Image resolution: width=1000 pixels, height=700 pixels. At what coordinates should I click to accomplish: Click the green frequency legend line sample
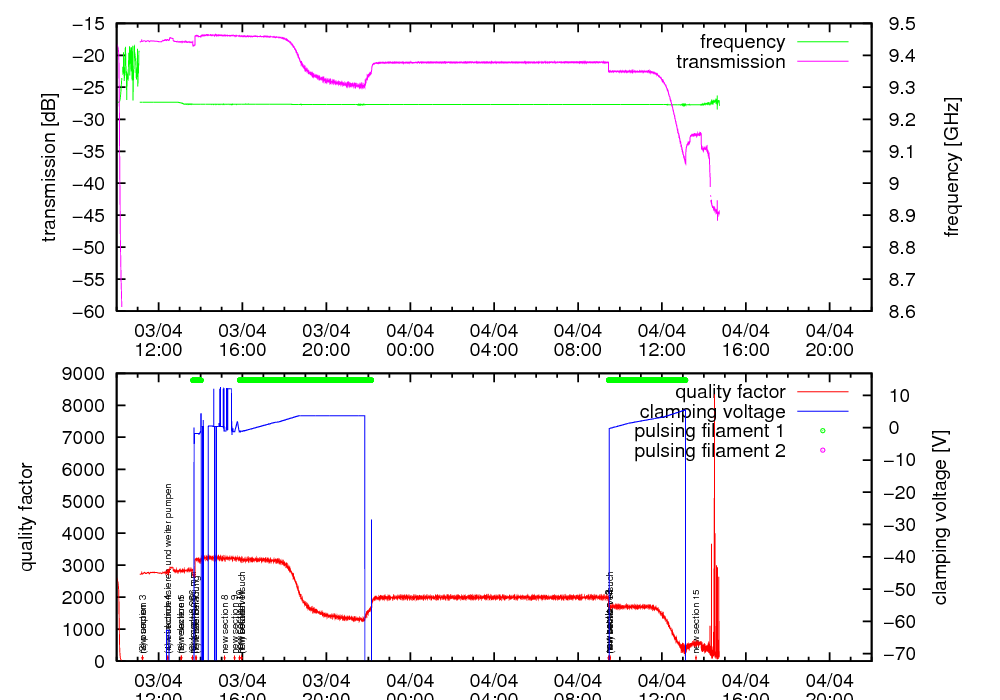821,42
